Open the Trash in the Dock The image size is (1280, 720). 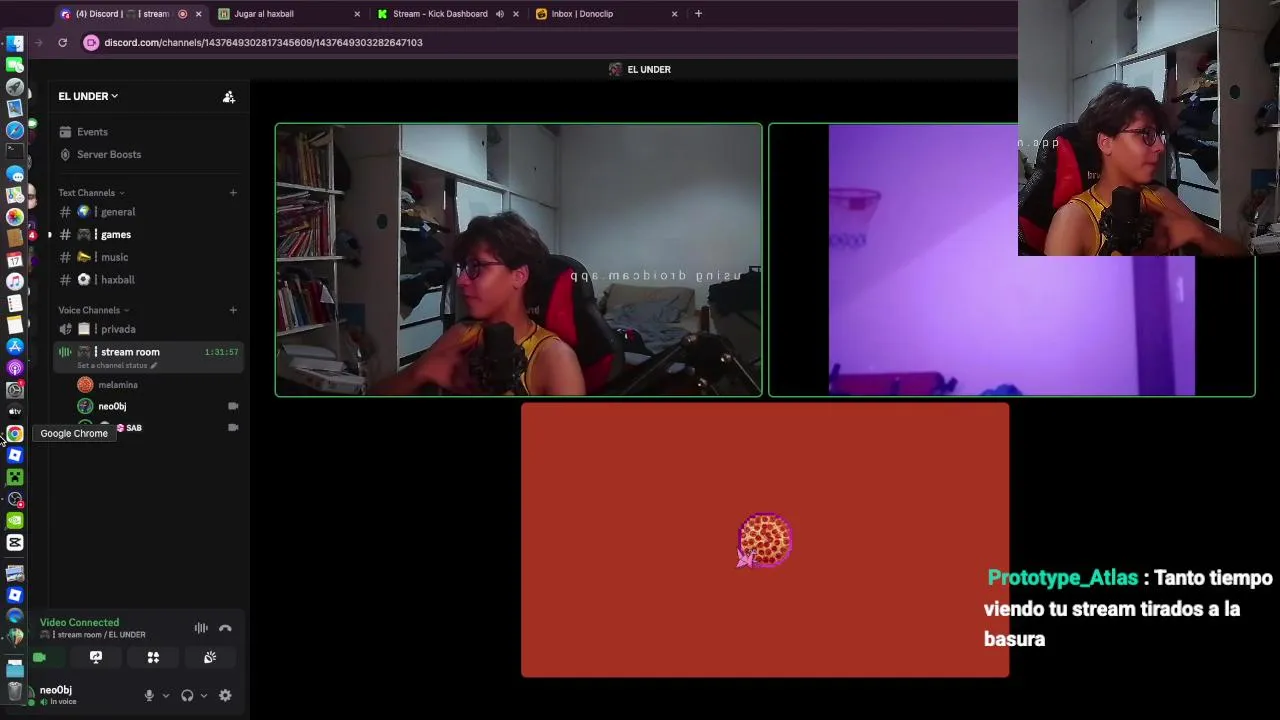[15, 690]
